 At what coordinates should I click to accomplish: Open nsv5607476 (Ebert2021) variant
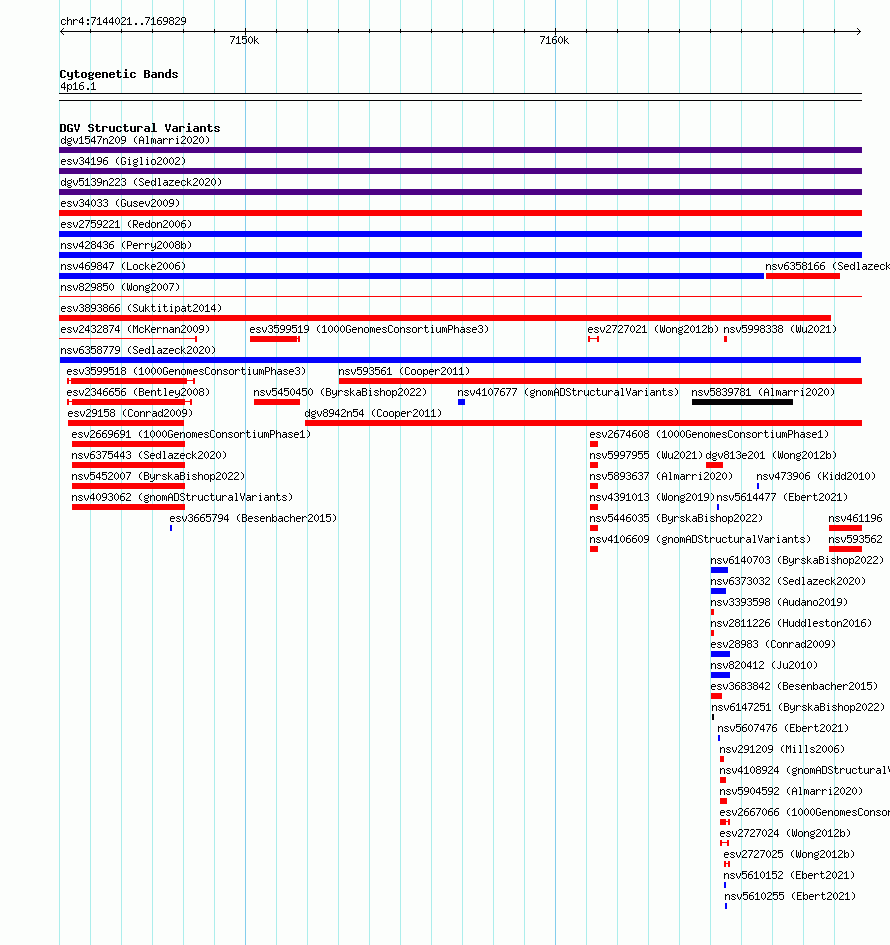(x=783, y=729)
